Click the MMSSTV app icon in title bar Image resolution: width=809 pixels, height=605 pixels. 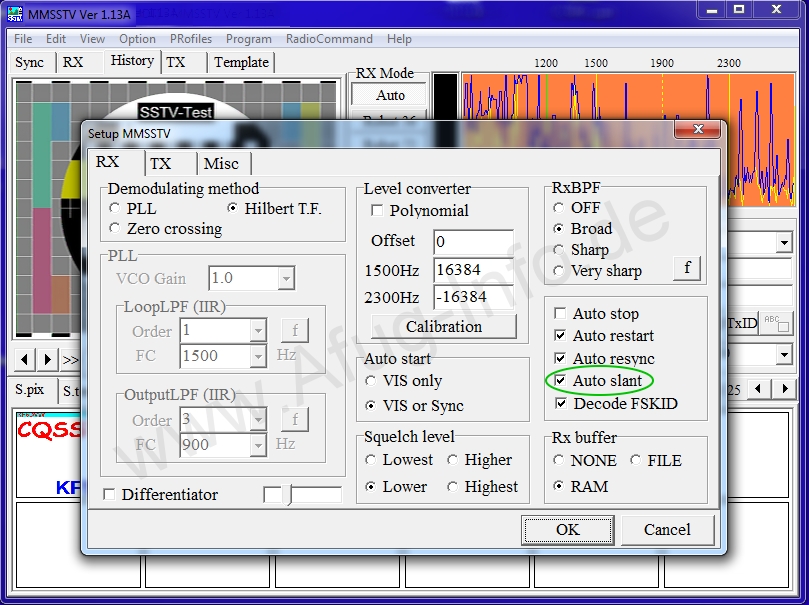pyautogui.click(x=15, y=14)
